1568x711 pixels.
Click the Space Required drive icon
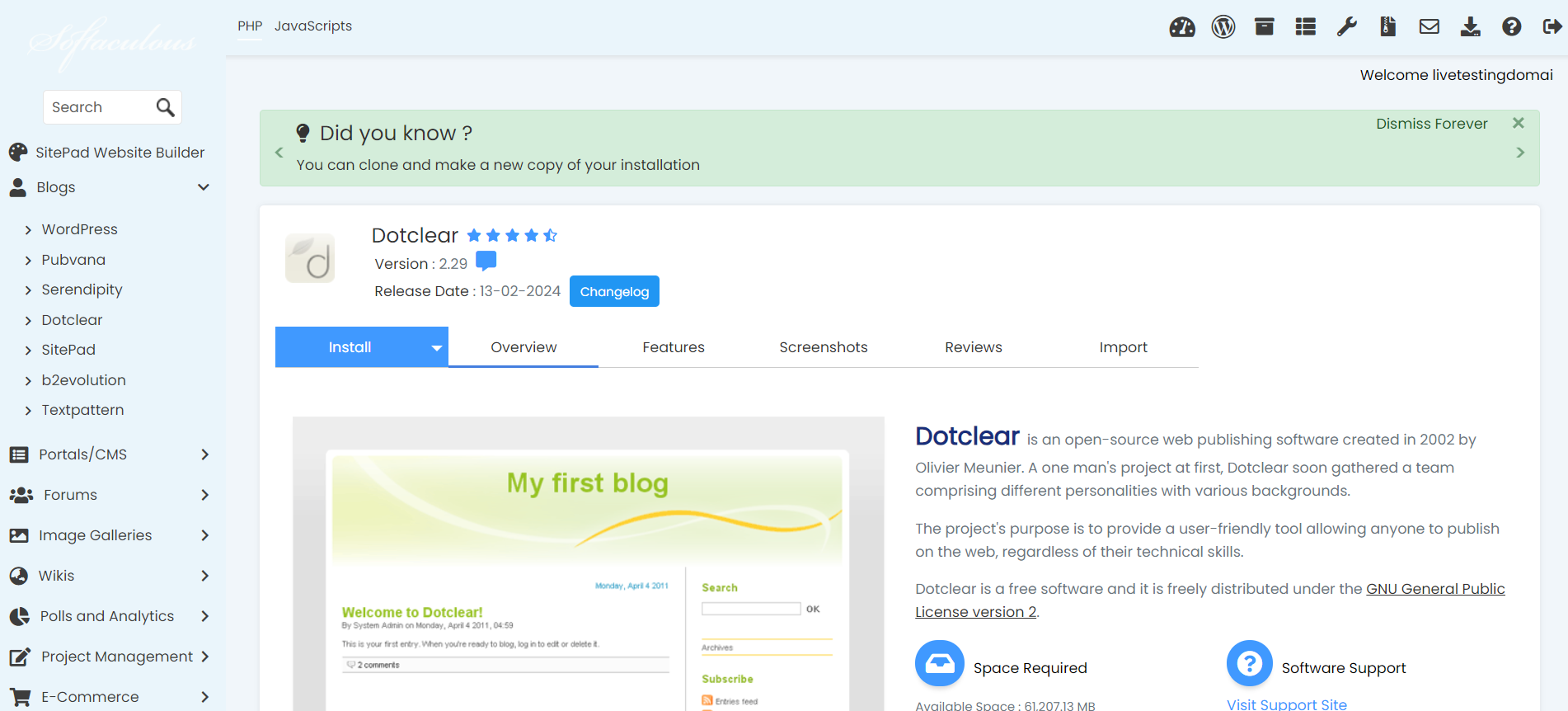[940, 663]
